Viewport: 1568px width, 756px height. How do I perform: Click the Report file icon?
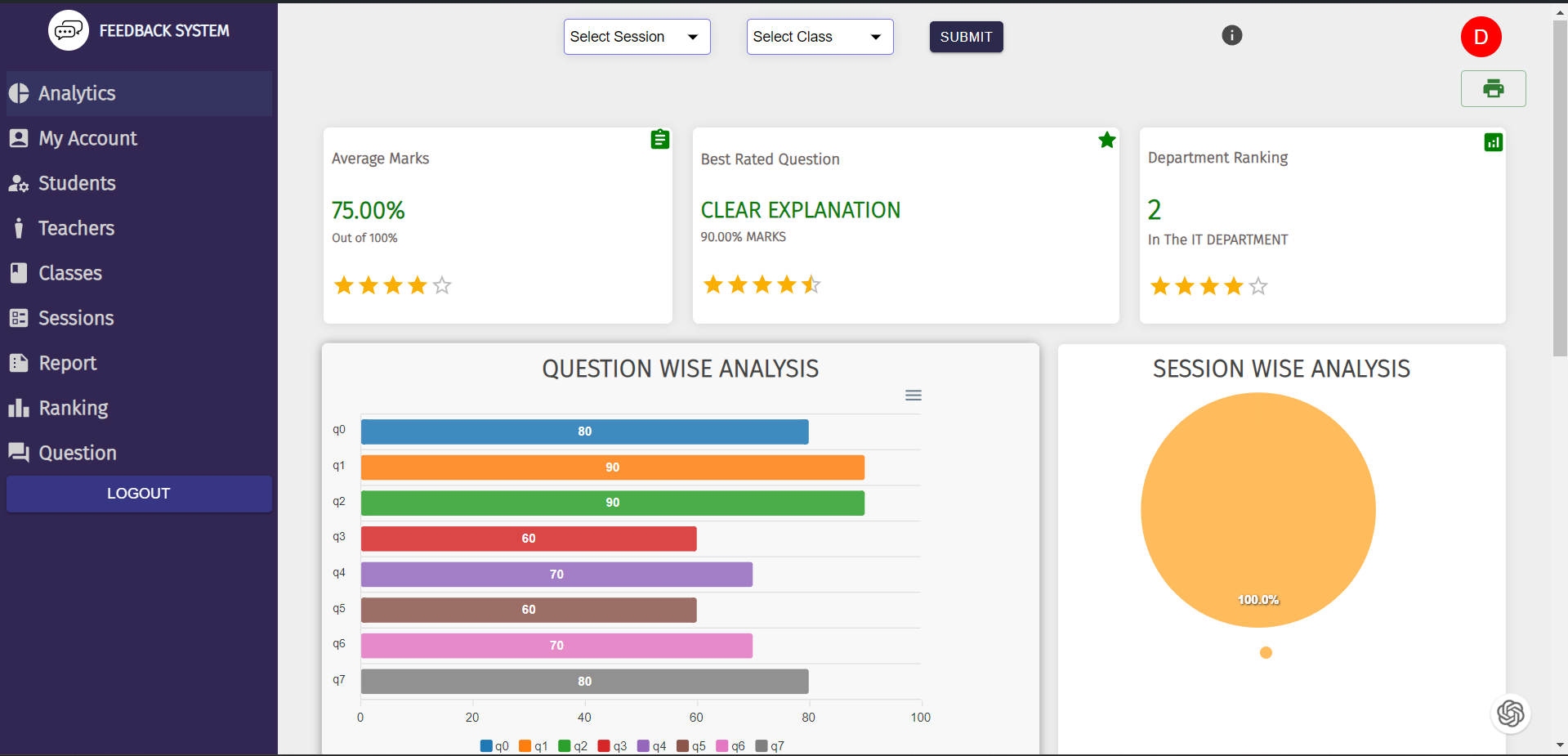(x=19, y=363)
